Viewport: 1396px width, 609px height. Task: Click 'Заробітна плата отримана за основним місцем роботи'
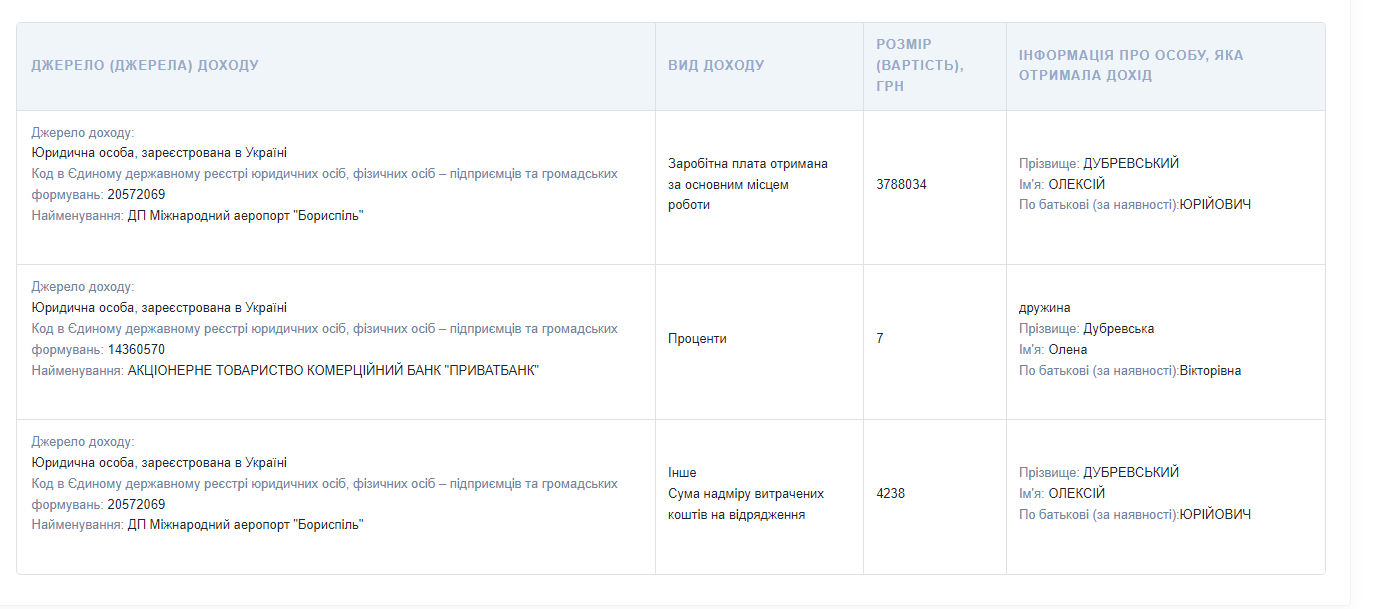[748, 184]
